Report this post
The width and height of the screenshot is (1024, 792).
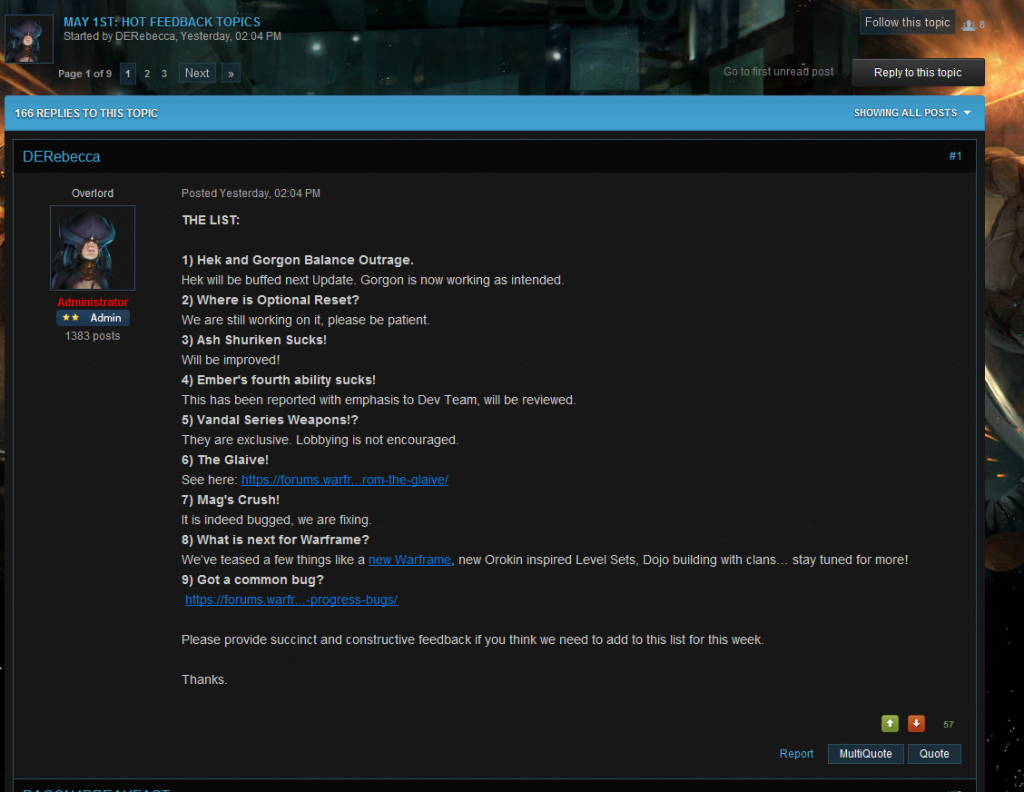tap(796, 754)
